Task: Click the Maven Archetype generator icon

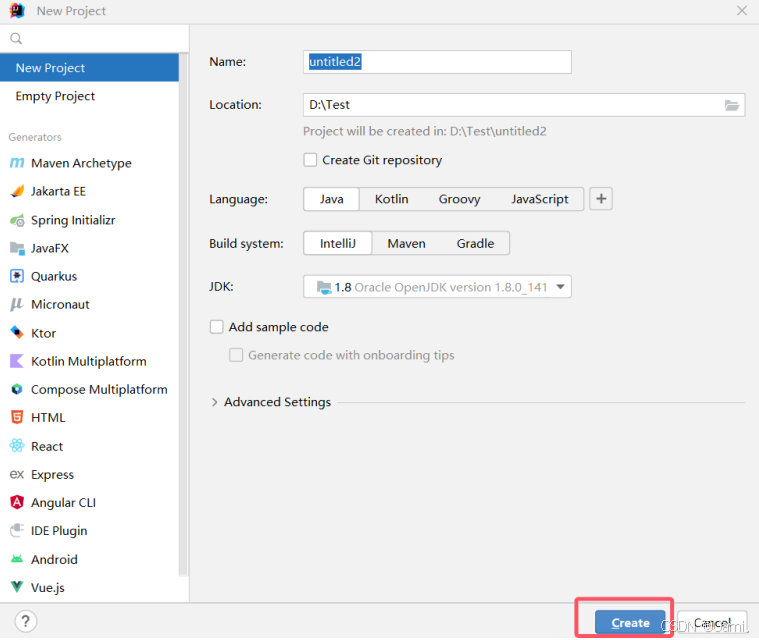Action: (17, 163)
